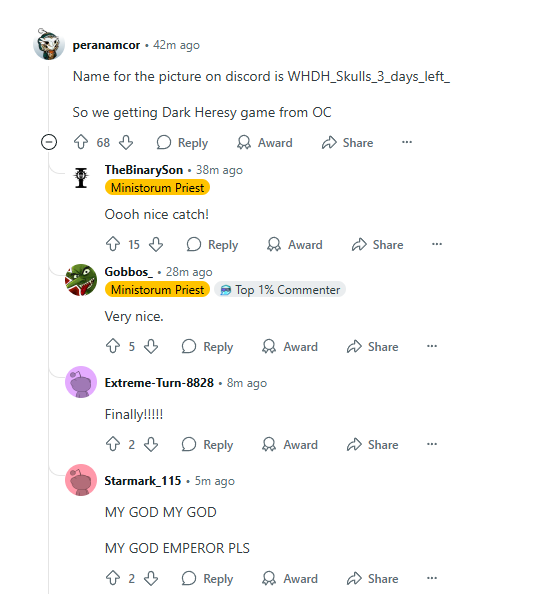This screenshot has height=594, width=558.
Task: View Gobbos_'s green ork avatar
Action: [x=81, y=280]
